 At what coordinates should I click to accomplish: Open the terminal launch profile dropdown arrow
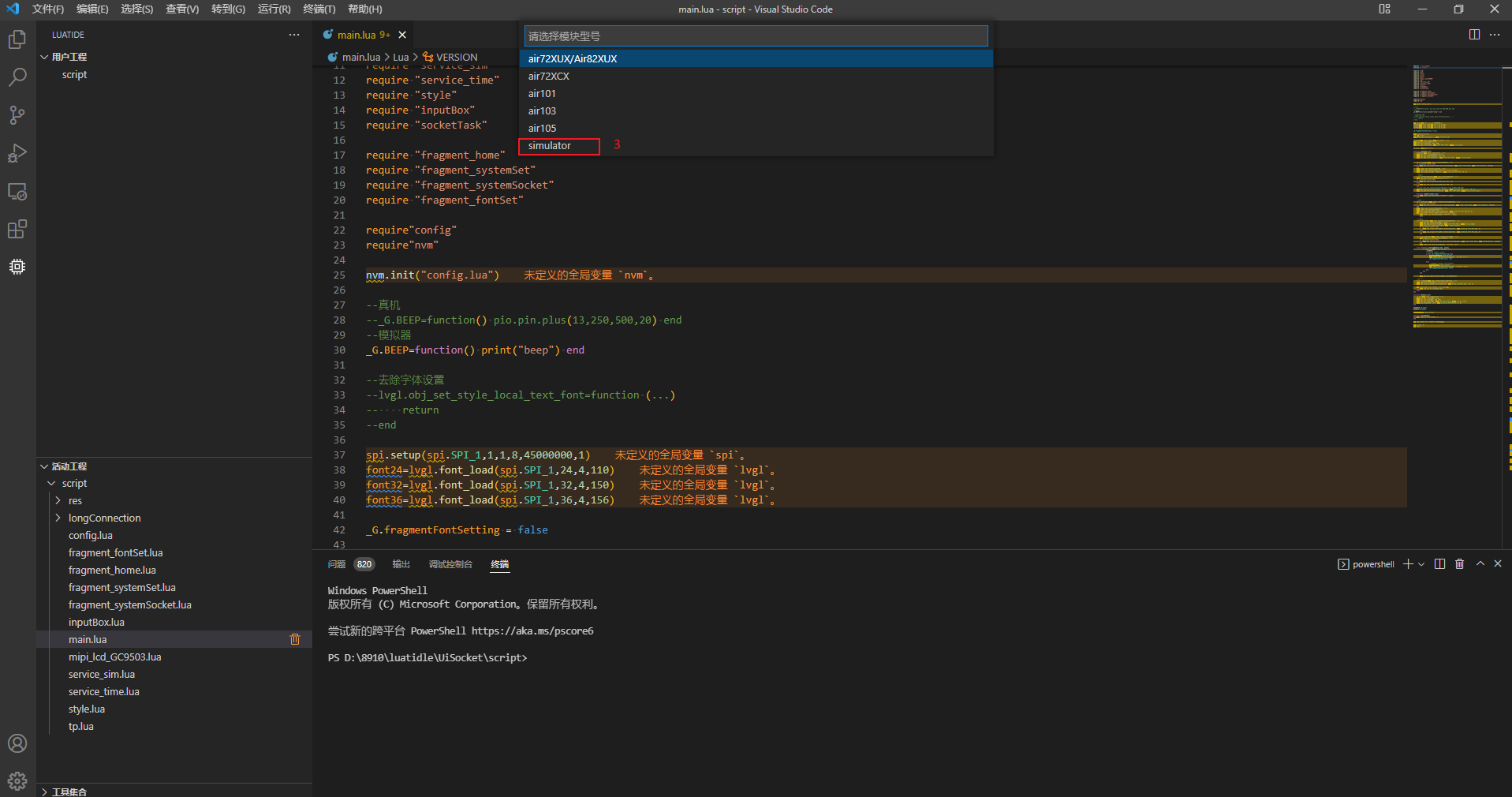[x=1421, y=564]
